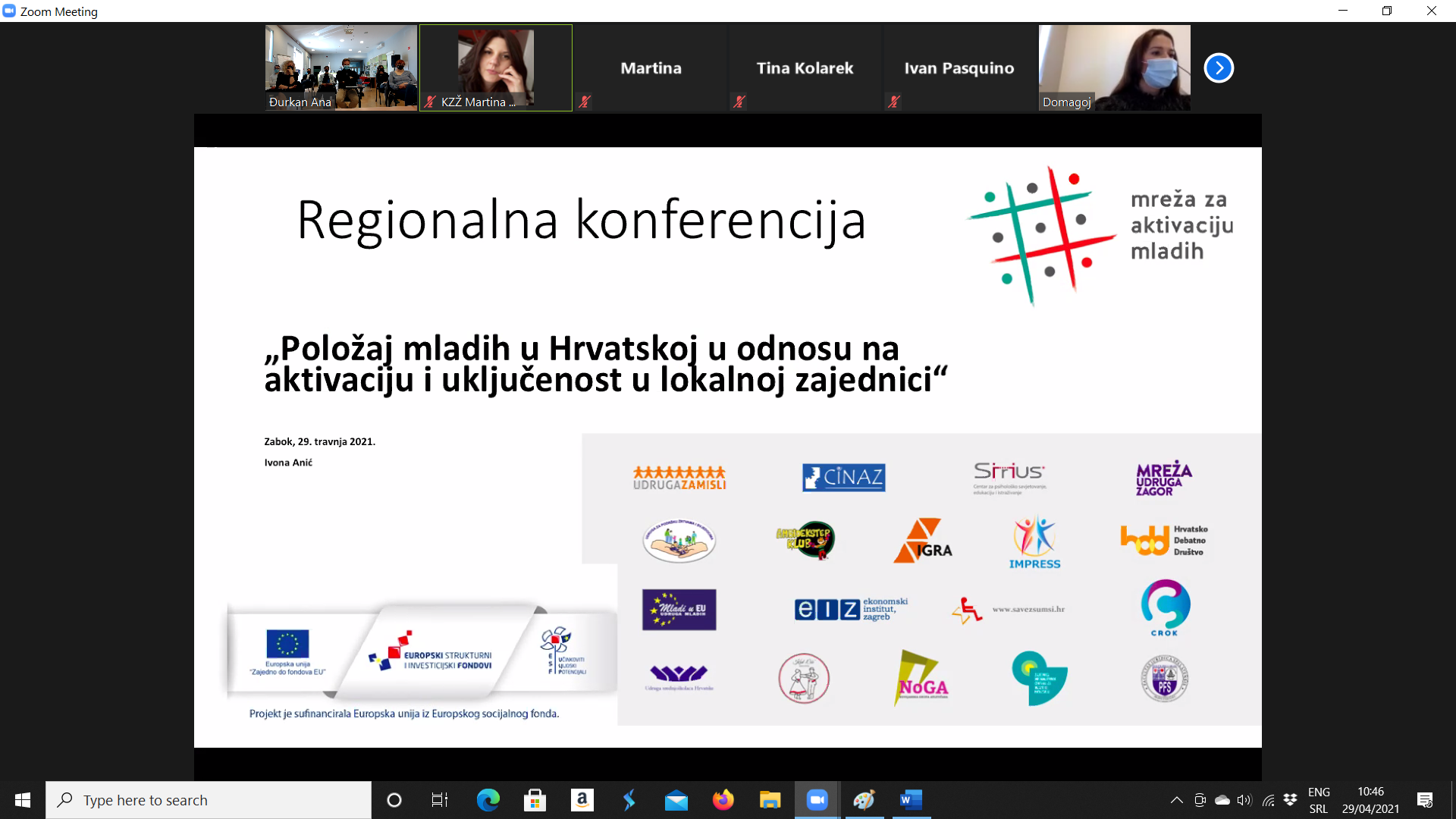
Task: Select Domagoj's video thumbnail
Action: point(1115,67)
